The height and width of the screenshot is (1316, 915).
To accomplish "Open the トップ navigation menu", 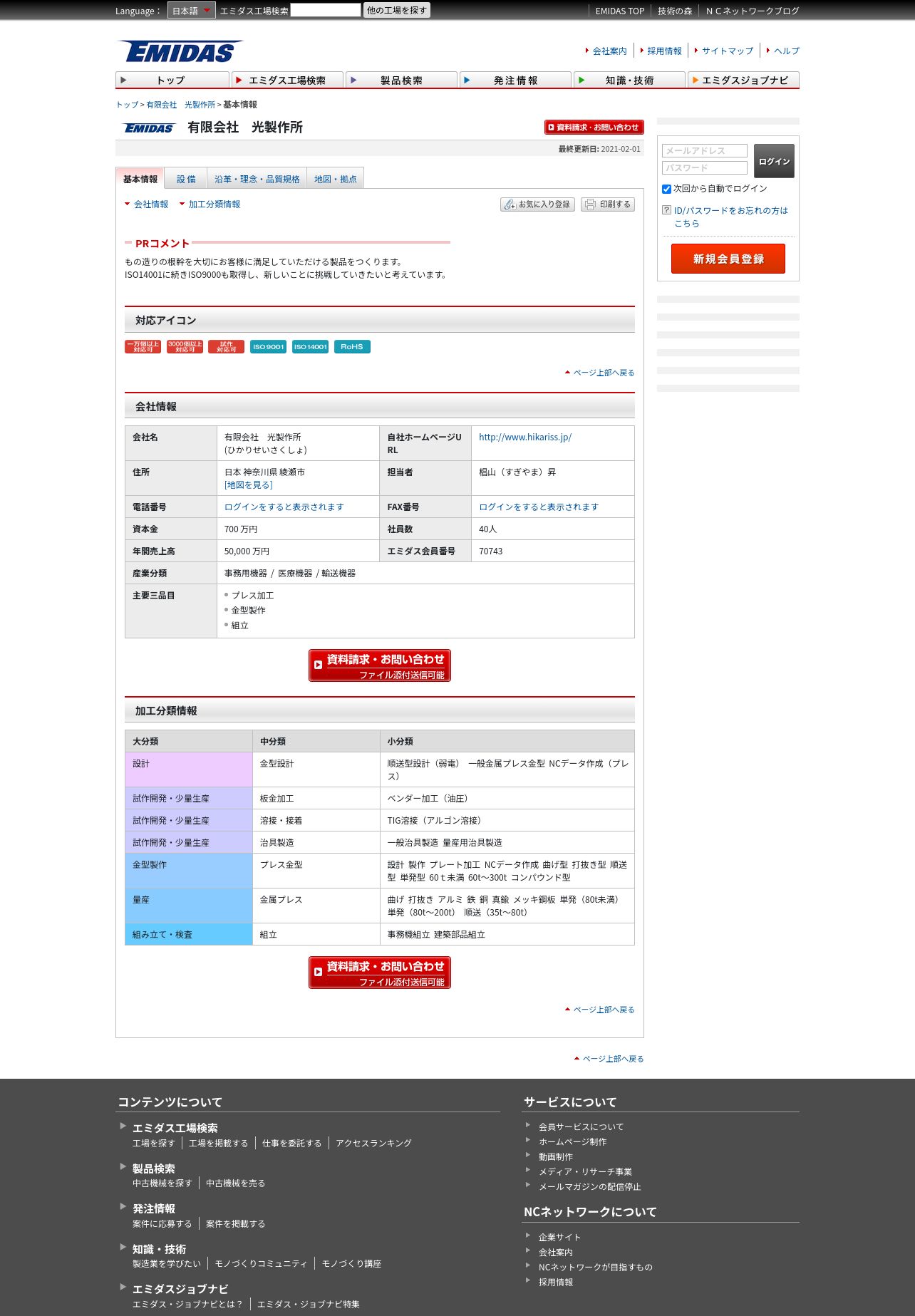I will [172, 80].
